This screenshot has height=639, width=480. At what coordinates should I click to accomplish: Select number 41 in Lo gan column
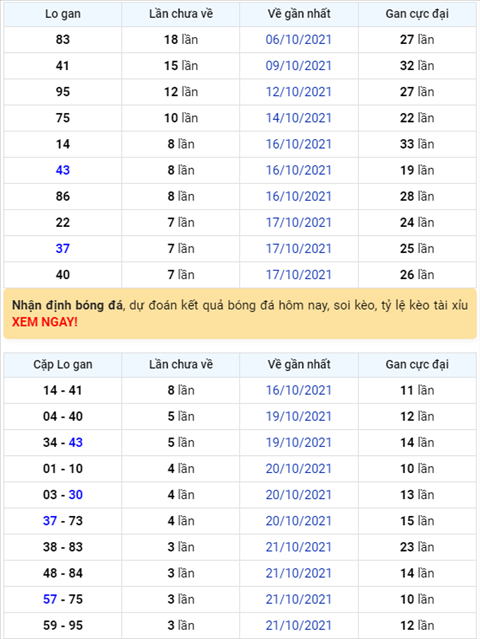[63, 66]
